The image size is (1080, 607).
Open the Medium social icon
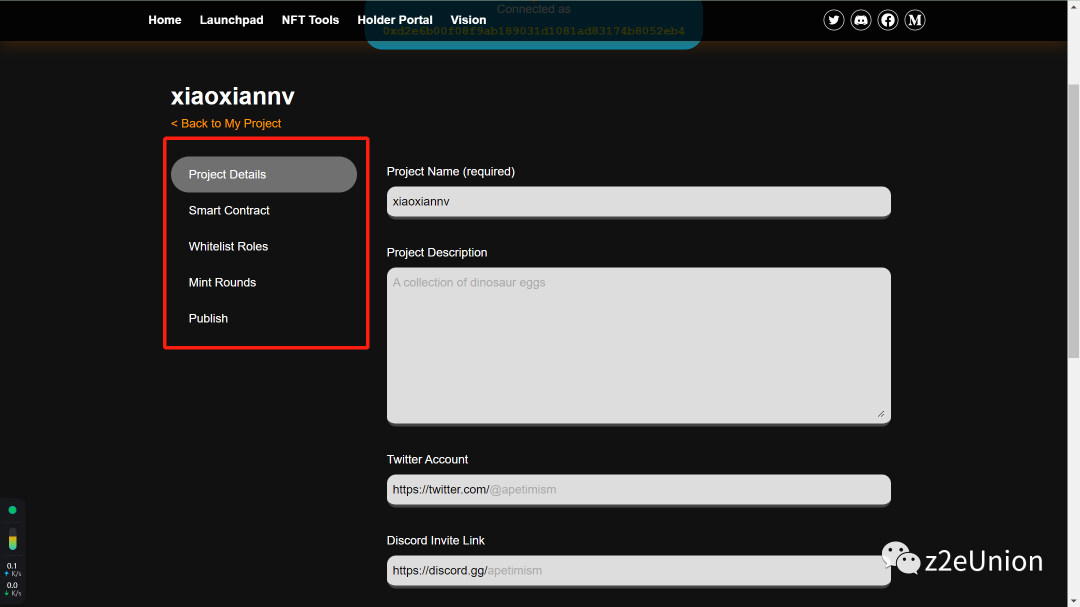[x=915, y=20]
